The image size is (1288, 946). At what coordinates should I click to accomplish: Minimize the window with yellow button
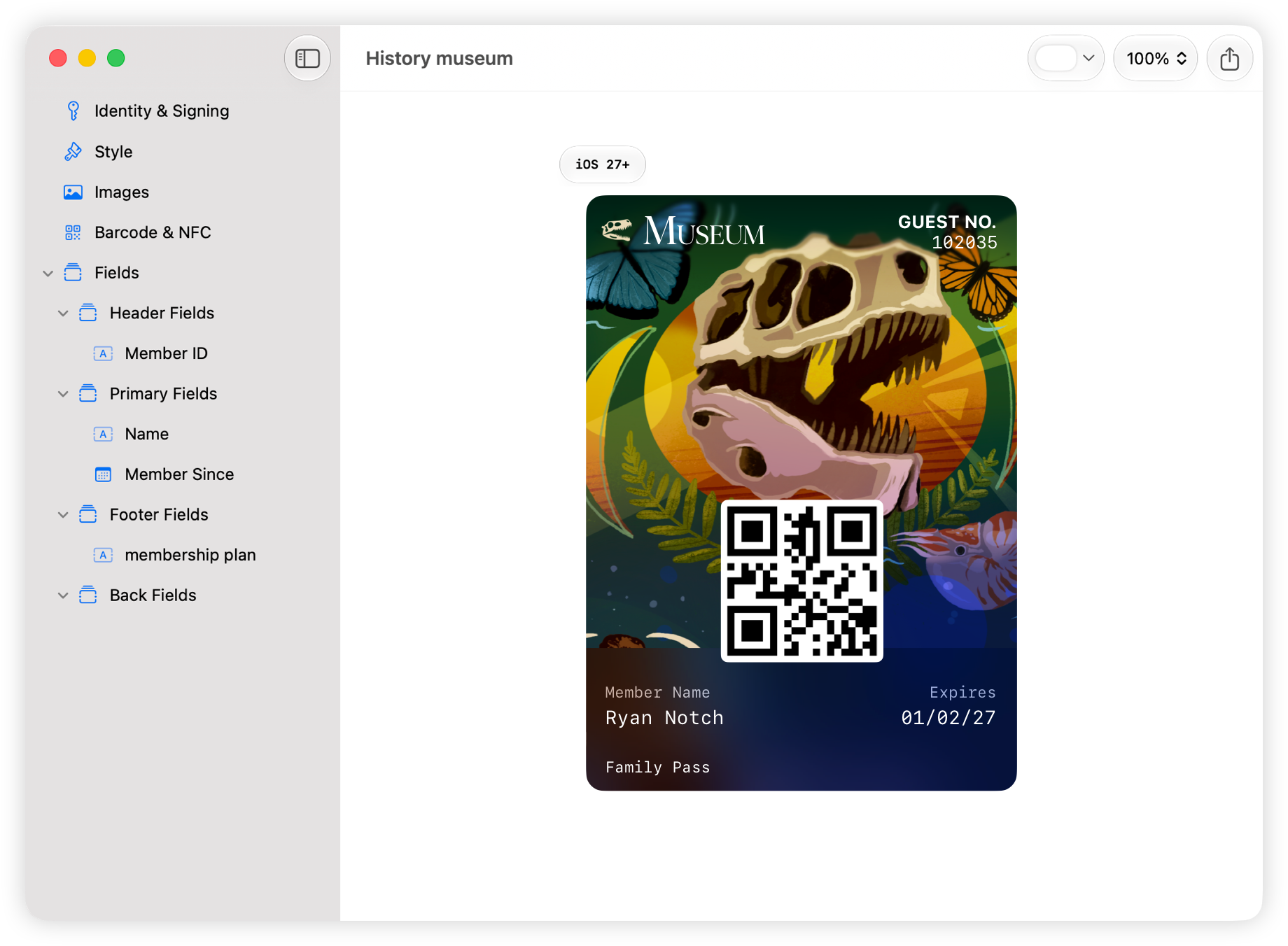click(x=87, y=58)
